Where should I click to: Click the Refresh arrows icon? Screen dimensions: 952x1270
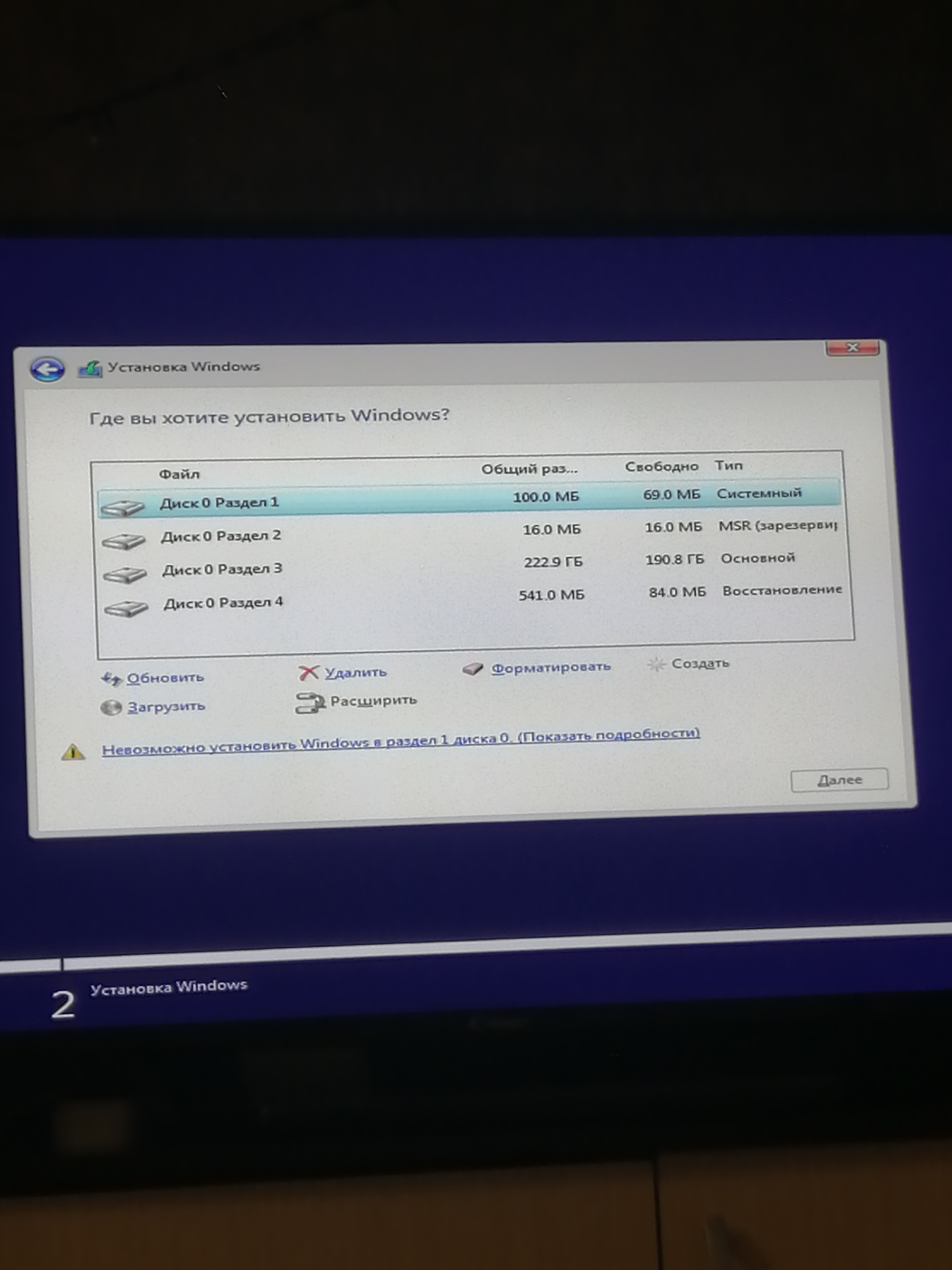point(111,679)
